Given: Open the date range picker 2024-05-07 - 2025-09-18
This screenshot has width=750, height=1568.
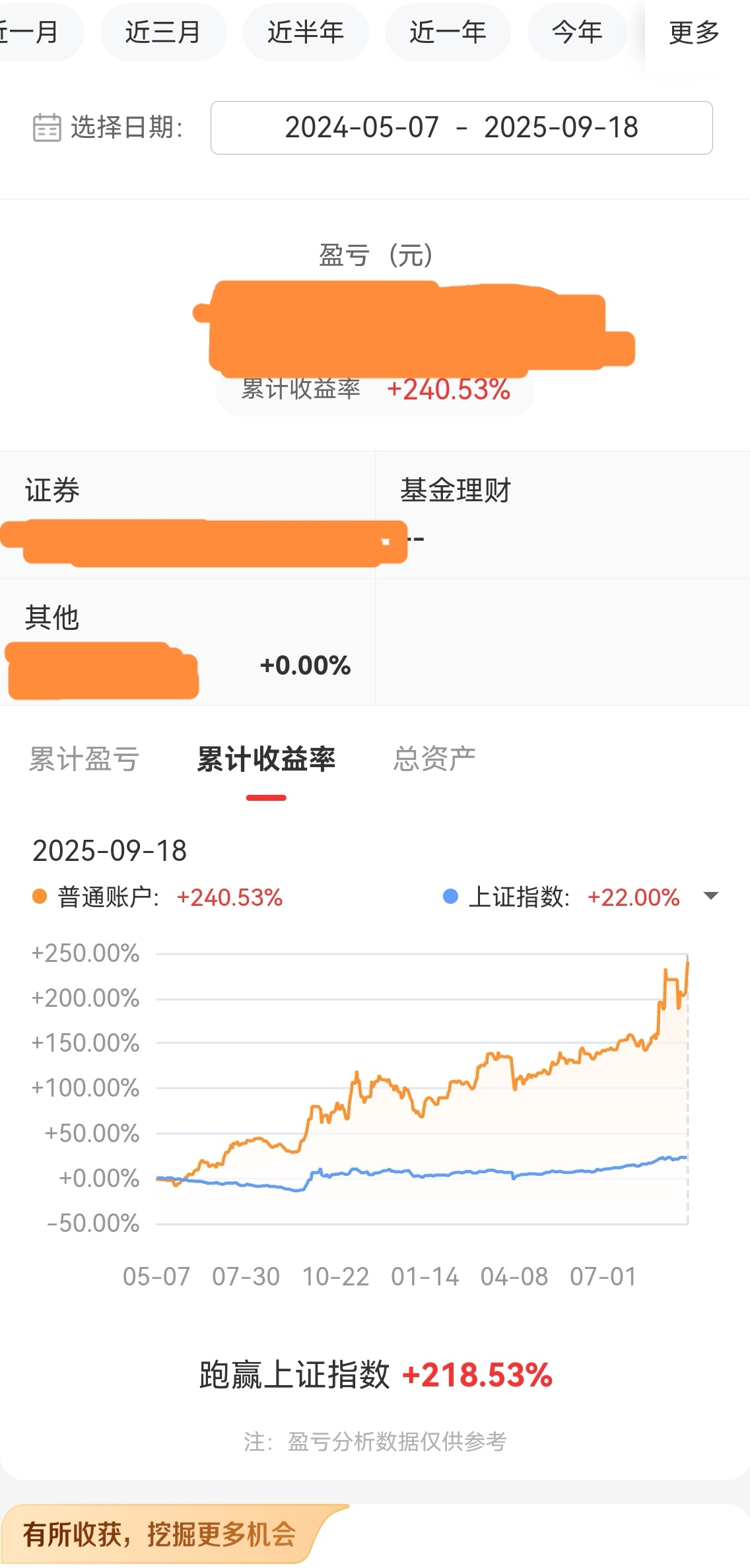Looking at the screenshot, I should pos(461,127).
